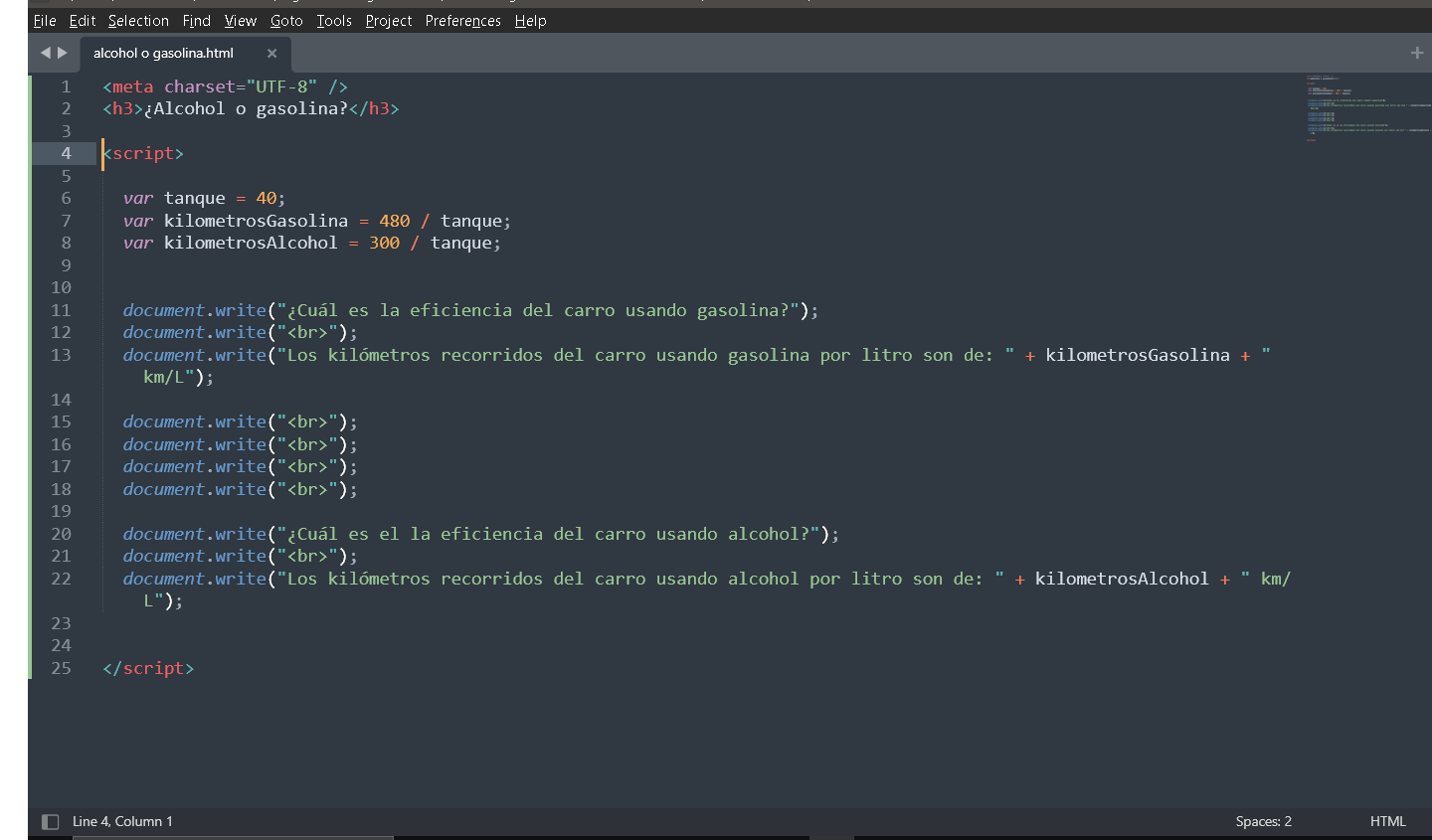Click line number 4 in the gutter
Viewport: 1432px width, 840px height.
tap(66, 153)
